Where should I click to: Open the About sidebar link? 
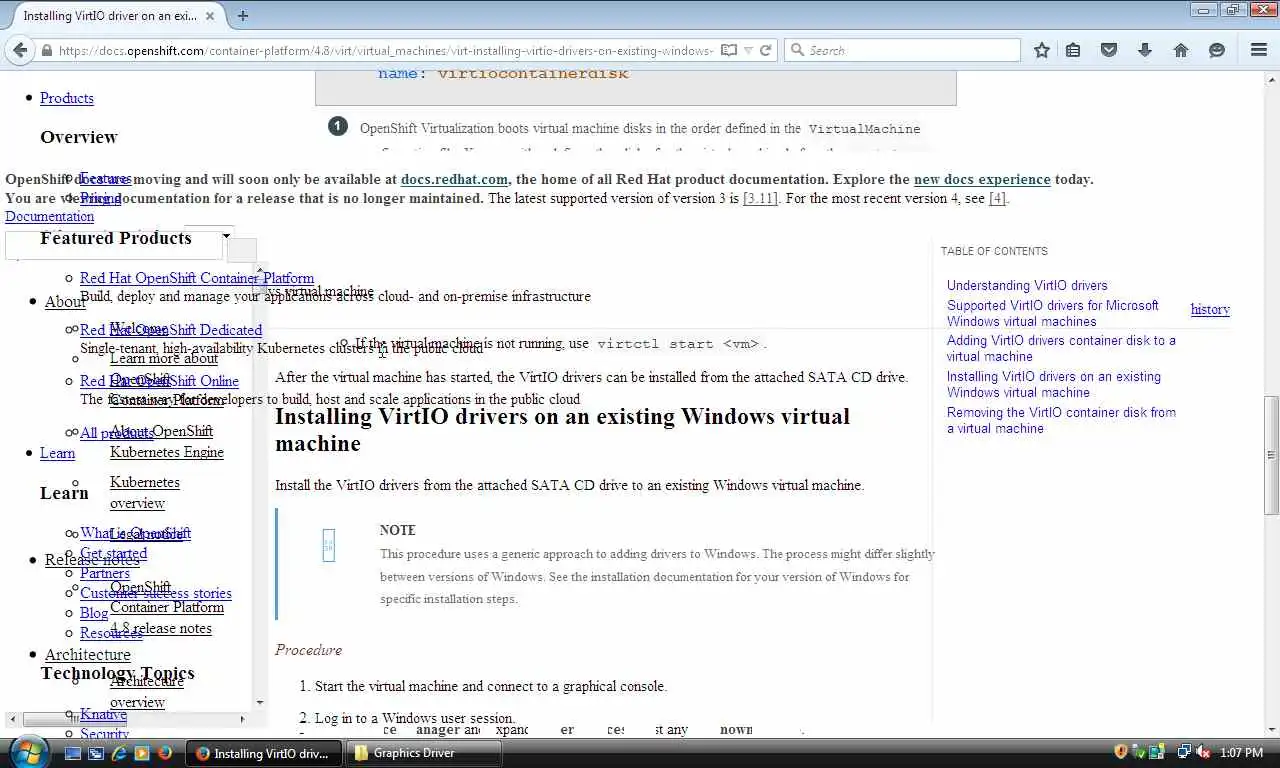pyautogui.click(x=65, y=302)
